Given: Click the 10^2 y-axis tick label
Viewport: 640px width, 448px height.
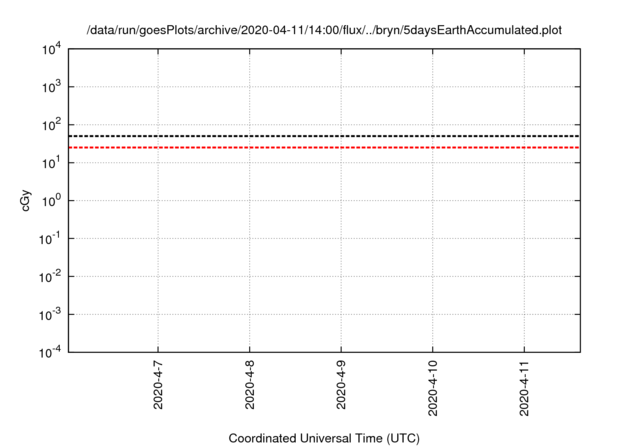Looking at the screenshot, I should tap(51, 125).
